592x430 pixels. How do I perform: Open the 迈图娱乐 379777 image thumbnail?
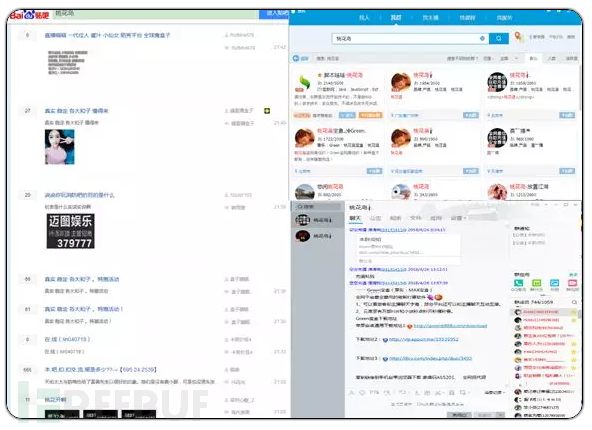[71, 231]
